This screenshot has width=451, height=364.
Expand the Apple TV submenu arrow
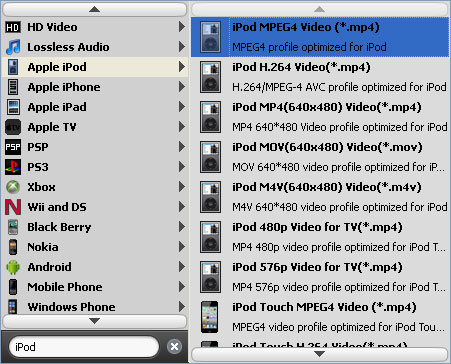pos(182,127)
